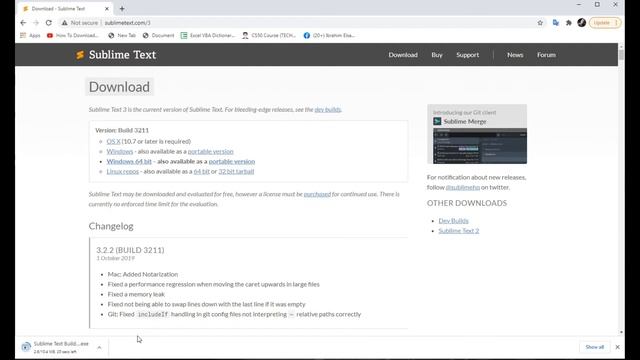640x360 pixels.
Task: Open the Sublime Text 2 link
Action: tap(459, 231)
